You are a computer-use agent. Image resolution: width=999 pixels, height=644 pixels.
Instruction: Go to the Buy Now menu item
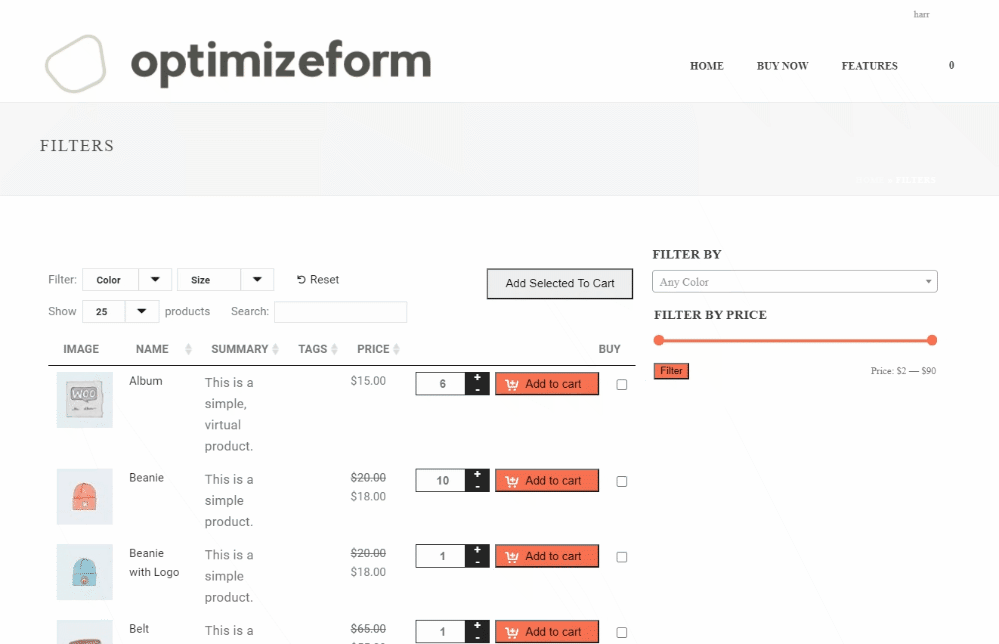[782, 66]
